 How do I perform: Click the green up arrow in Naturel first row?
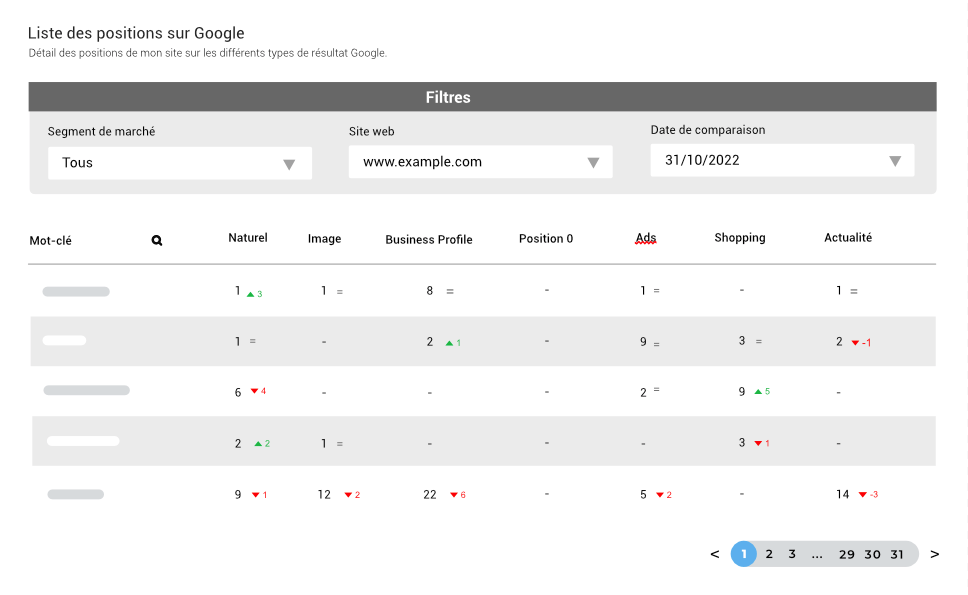(250, 294)
